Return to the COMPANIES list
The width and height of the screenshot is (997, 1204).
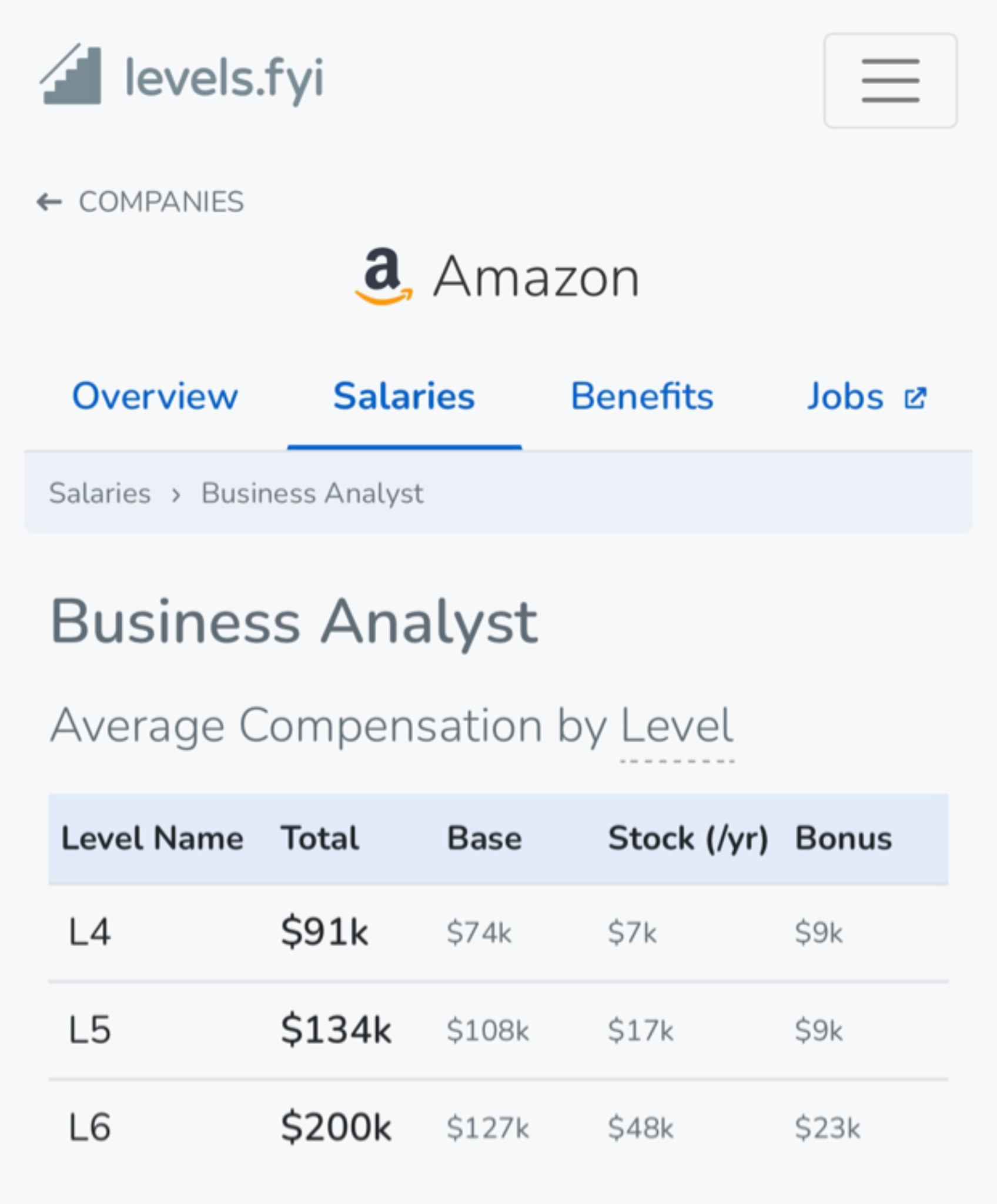(x=161, y=202)
